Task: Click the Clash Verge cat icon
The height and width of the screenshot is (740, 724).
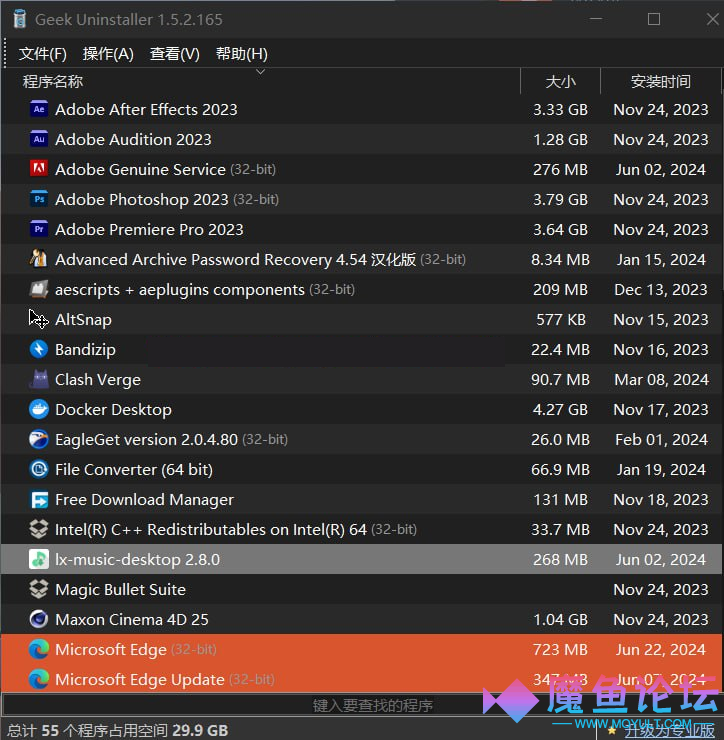Action: pos(39,379)
